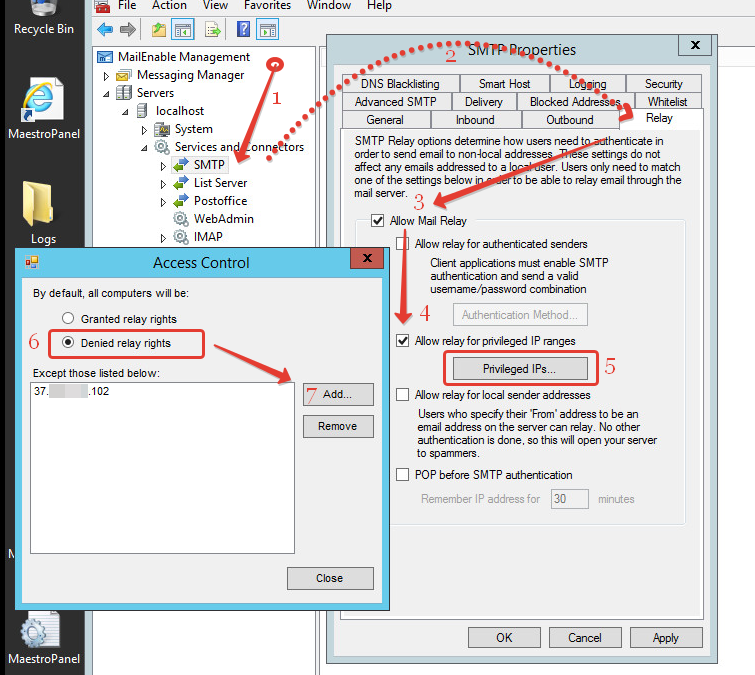Switch to the Inbound tab
The image size is (755, 675).
(x=475, y=119)
